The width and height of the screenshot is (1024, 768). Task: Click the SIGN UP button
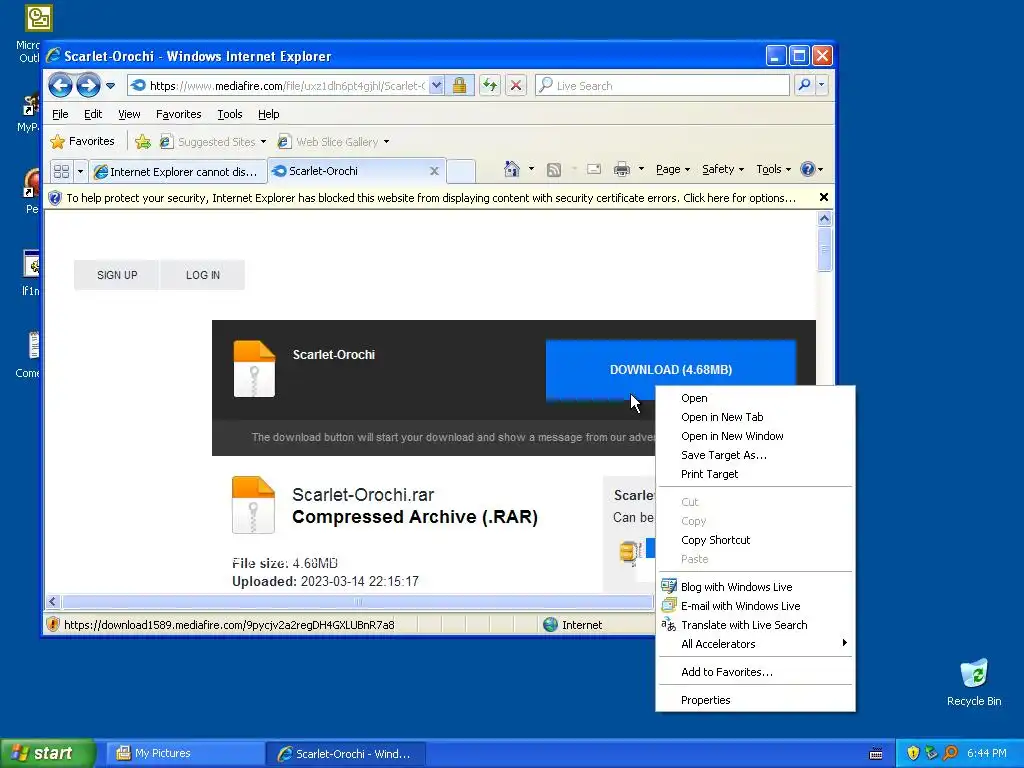click(117, 275)
